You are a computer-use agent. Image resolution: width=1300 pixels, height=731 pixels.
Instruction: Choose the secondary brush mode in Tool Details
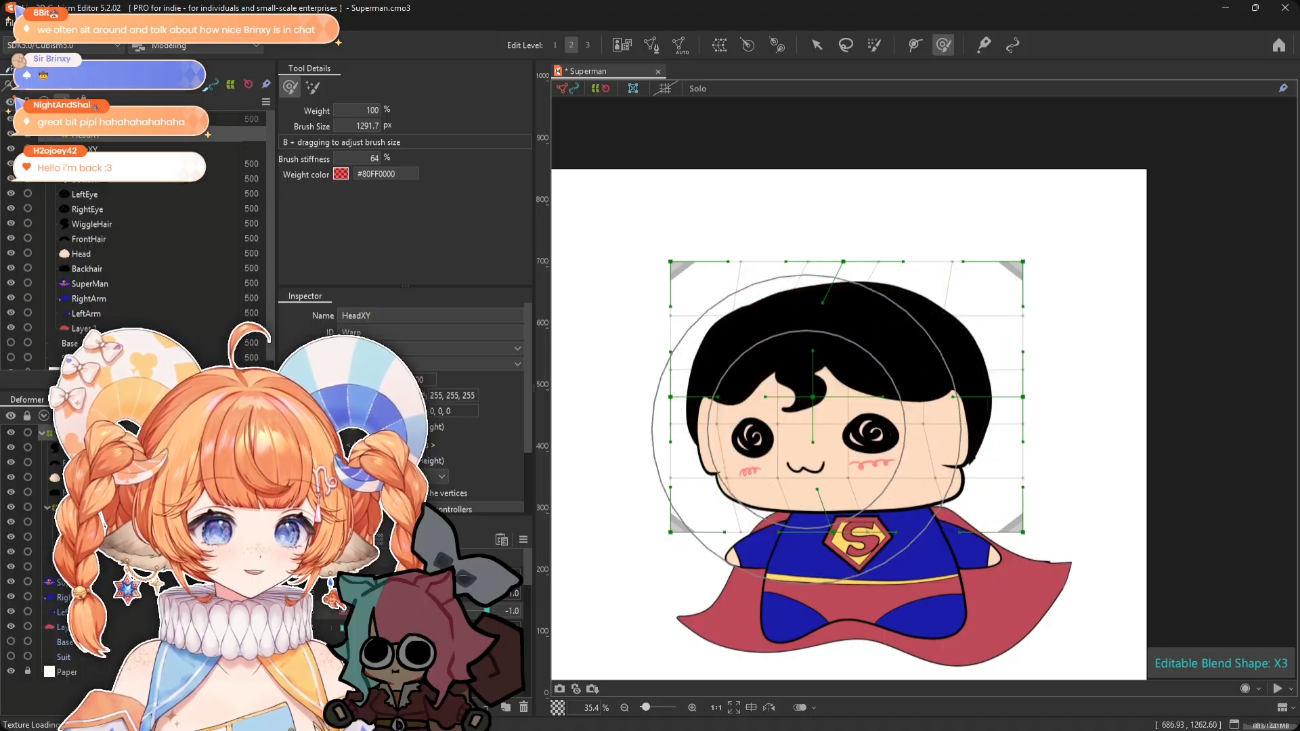click(x=313, y=88)
